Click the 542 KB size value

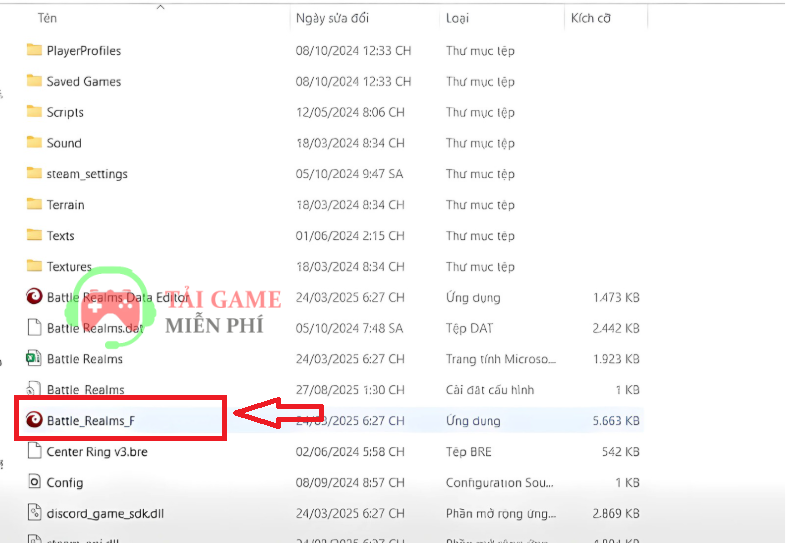[620, 452]
